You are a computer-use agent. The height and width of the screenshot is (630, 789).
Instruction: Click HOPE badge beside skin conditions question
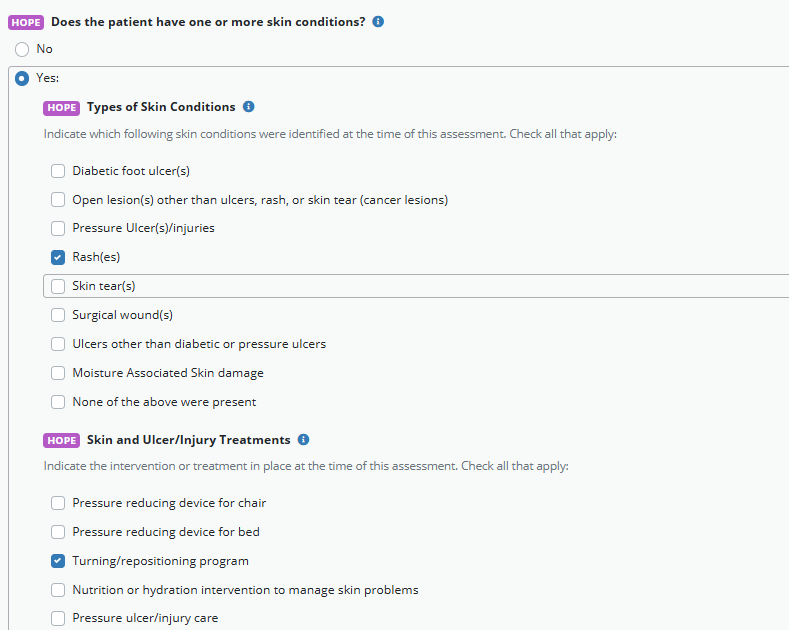click(x=26, y=22)
